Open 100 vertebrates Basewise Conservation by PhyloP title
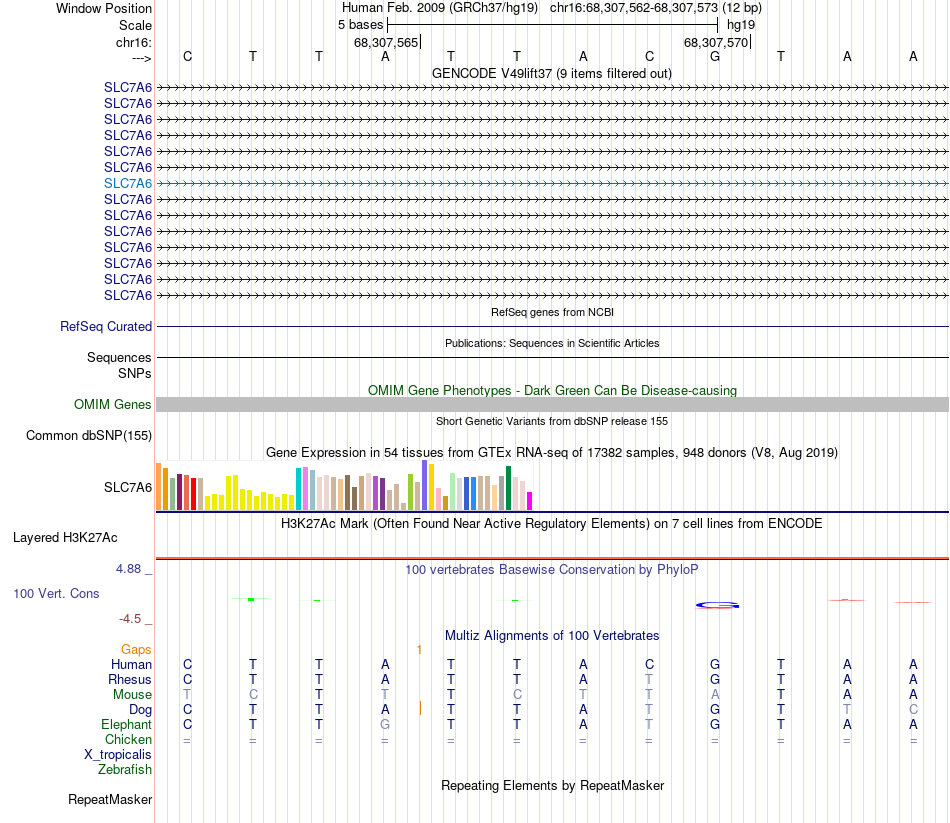 pos(552,570)
